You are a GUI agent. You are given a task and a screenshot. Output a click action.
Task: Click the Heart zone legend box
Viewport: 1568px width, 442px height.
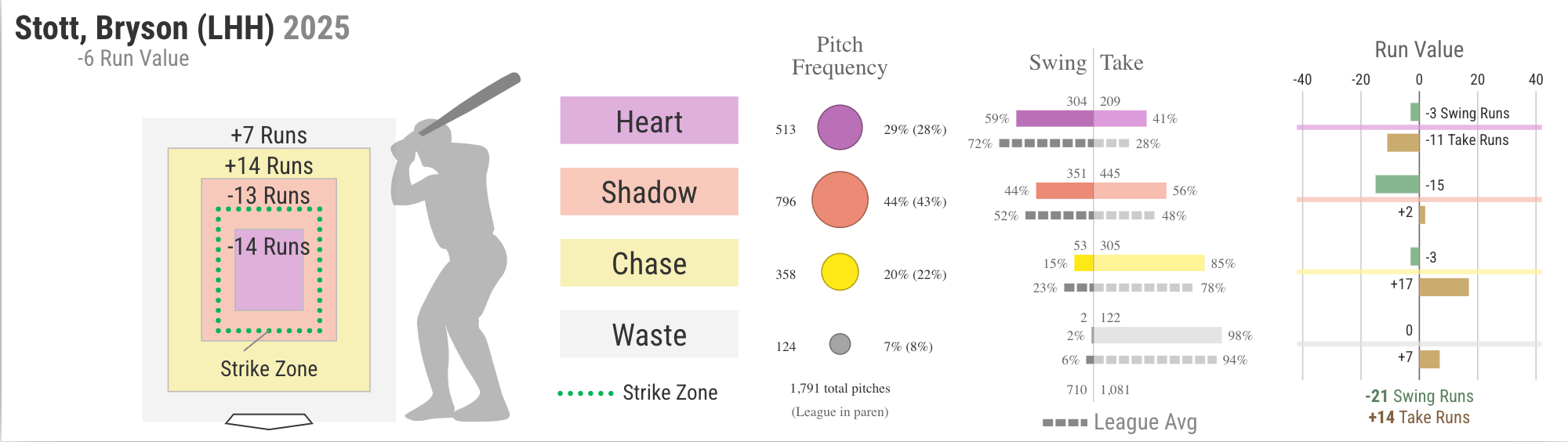click(649, 121)
